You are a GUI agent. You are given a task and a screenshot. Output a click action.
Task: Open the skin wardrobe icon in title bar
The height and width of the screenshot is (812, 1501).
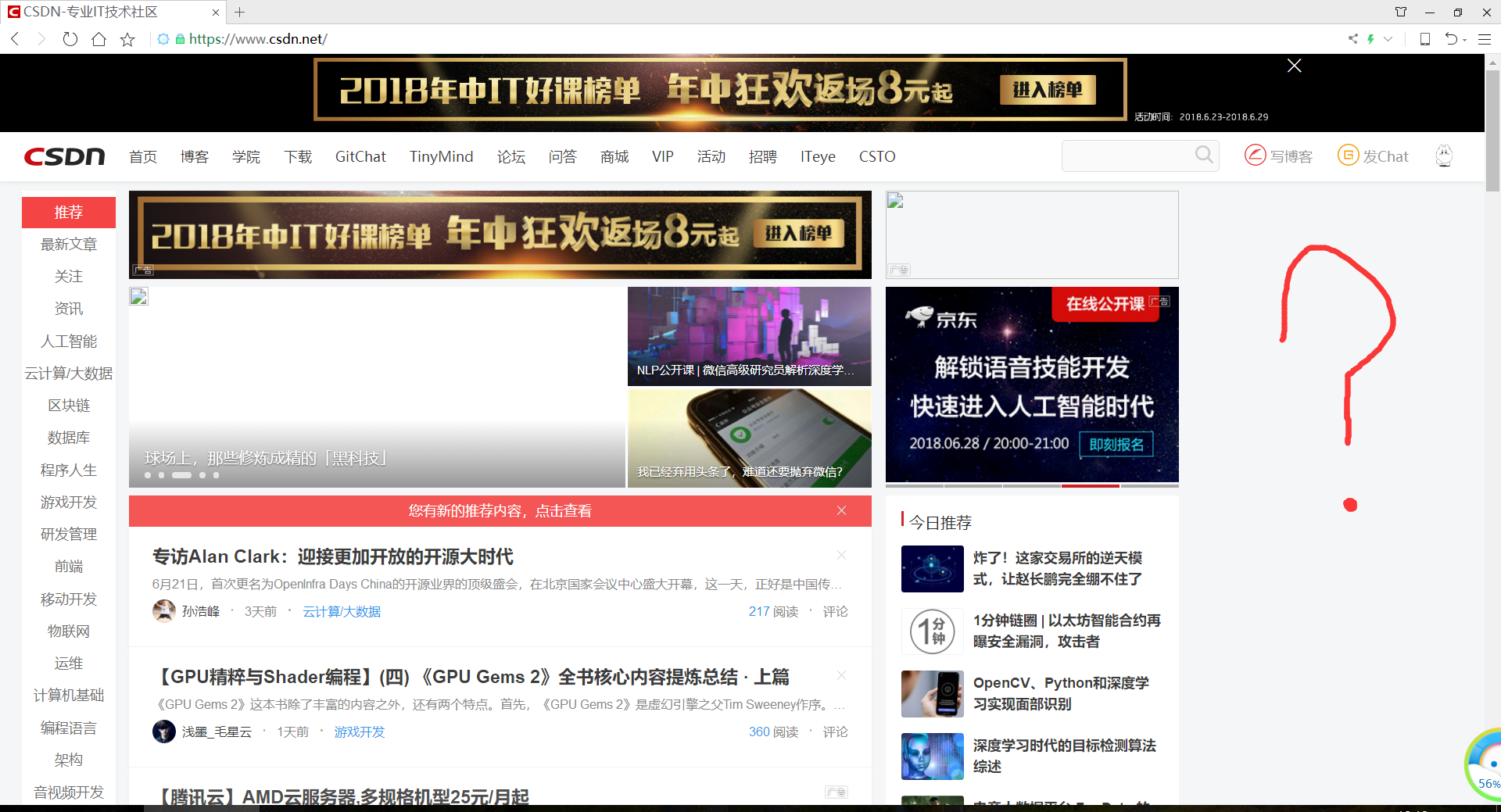pos(1401,13)
